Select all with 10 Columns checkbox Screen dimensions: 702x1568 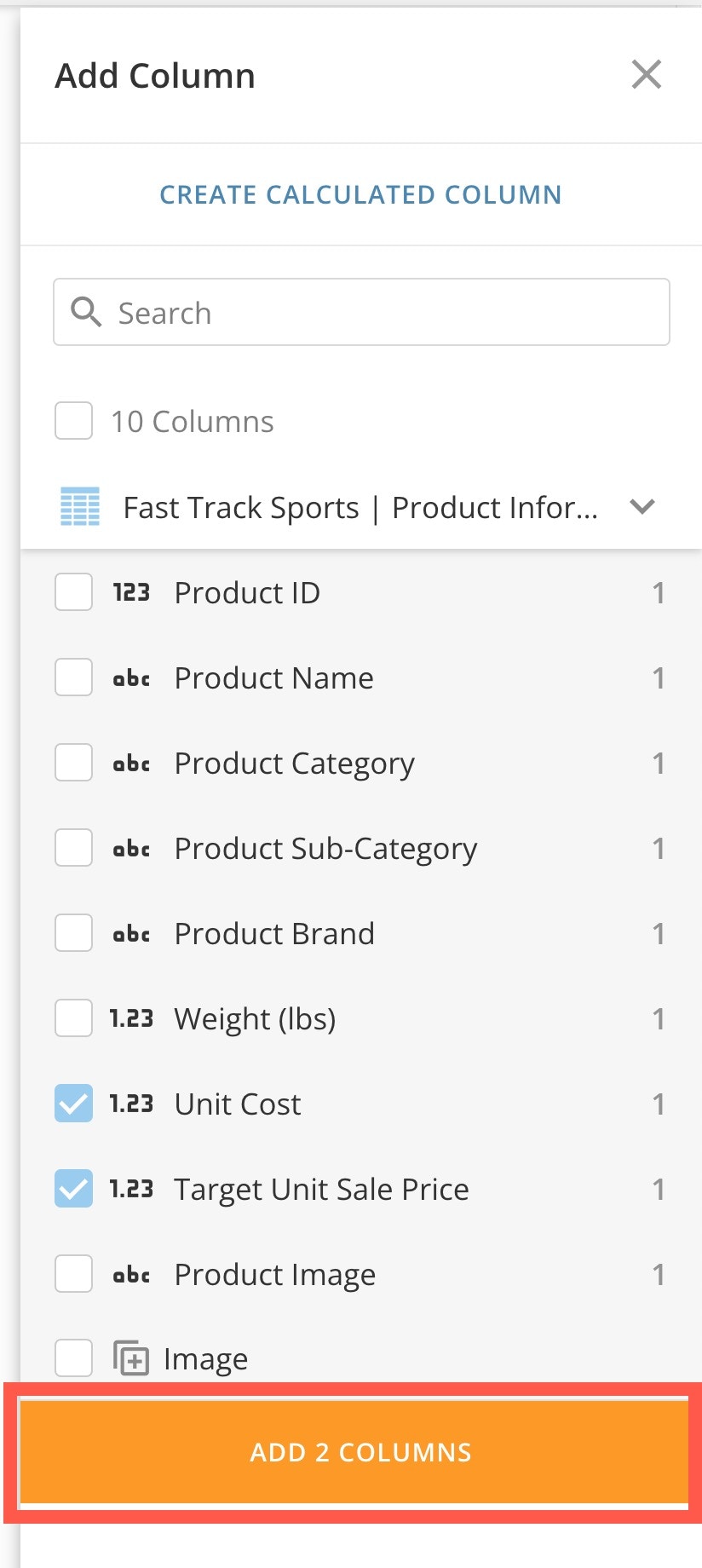click(x=74, y=421)
